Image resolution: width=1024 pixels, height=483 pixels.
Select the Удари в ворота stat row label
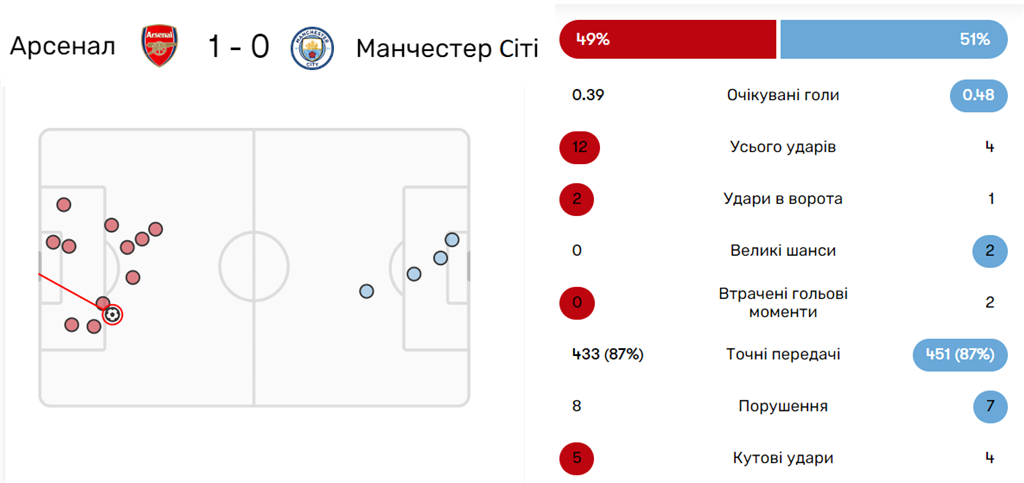point(783,199)
